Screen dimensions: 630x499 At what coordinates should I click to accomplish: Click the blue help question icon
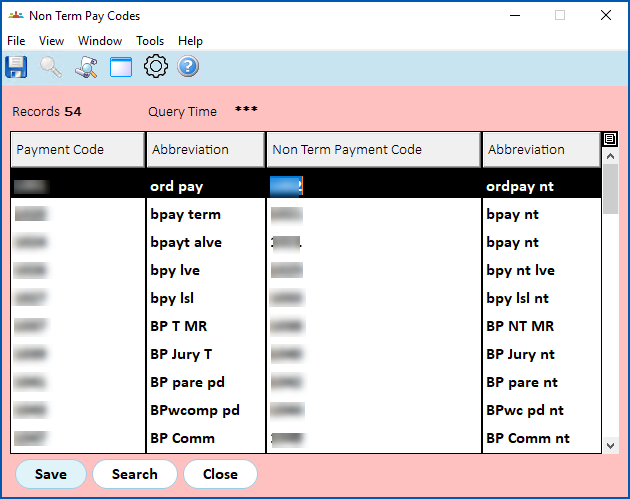click(188, 66)
